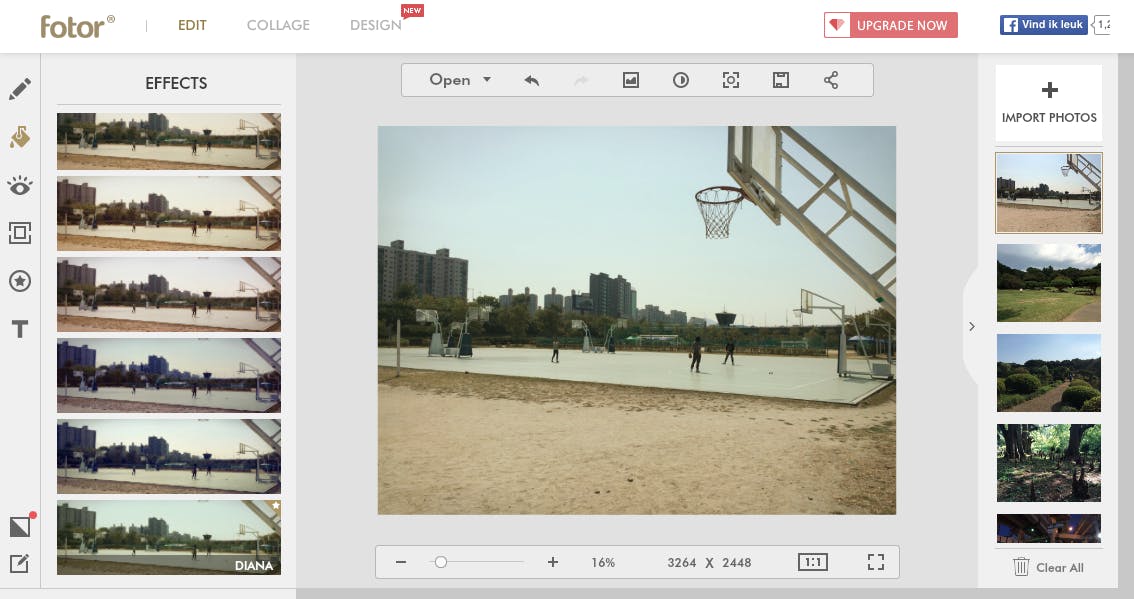Click the main basketball court canvas image
Viewport: 1134px width, 599px height.
coord(636,320)
